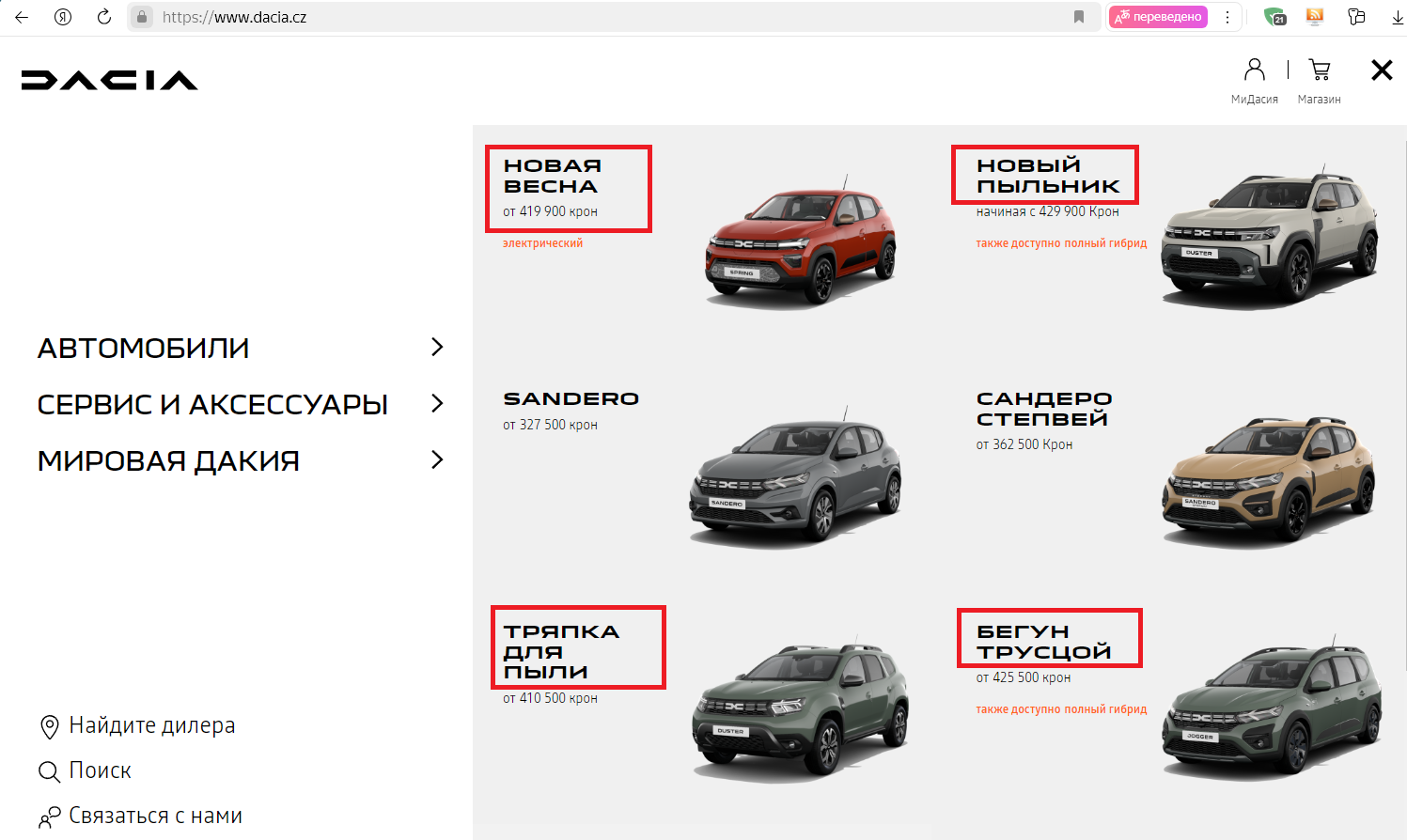This screenshot has height=840, width=1407.
Task: Click the Связаться с нами link
Action: pyautogui.click(x=156, y=816)
